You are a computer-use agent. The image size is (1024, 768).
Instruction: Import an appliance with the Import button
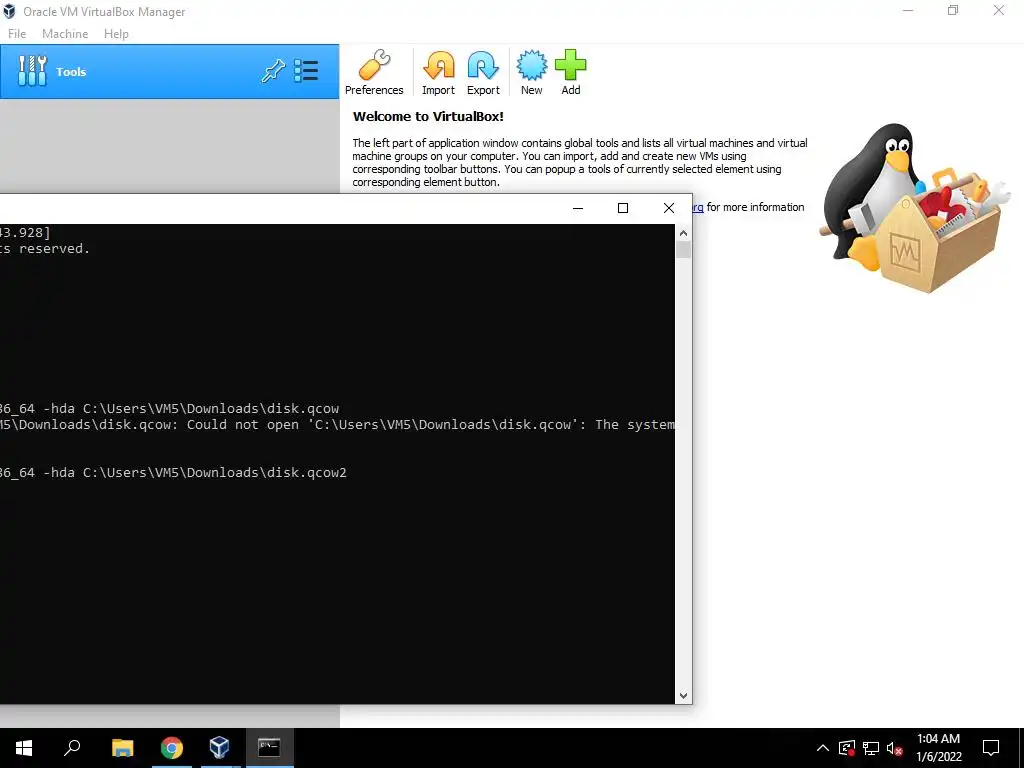tap(438, 72)
